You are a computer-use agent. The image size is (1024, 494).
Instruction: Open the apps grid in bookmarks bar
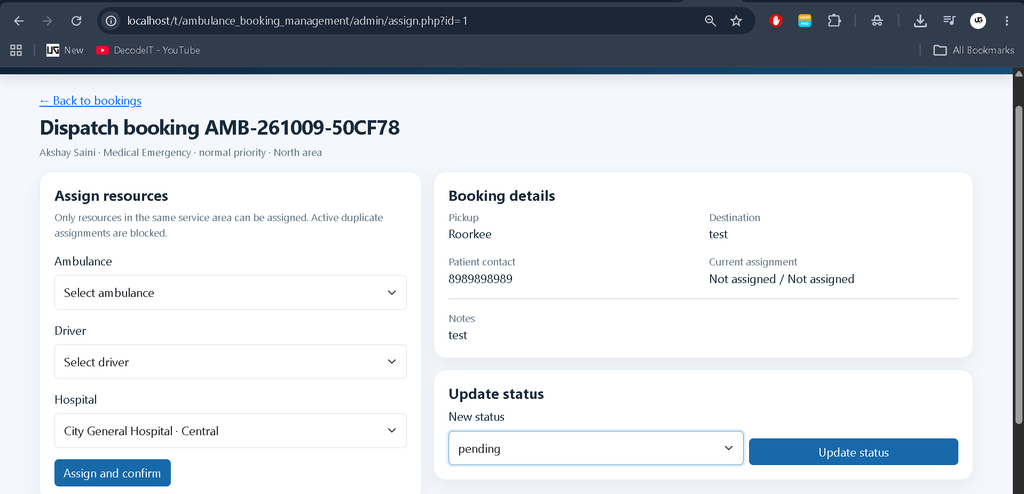(16, 50)
